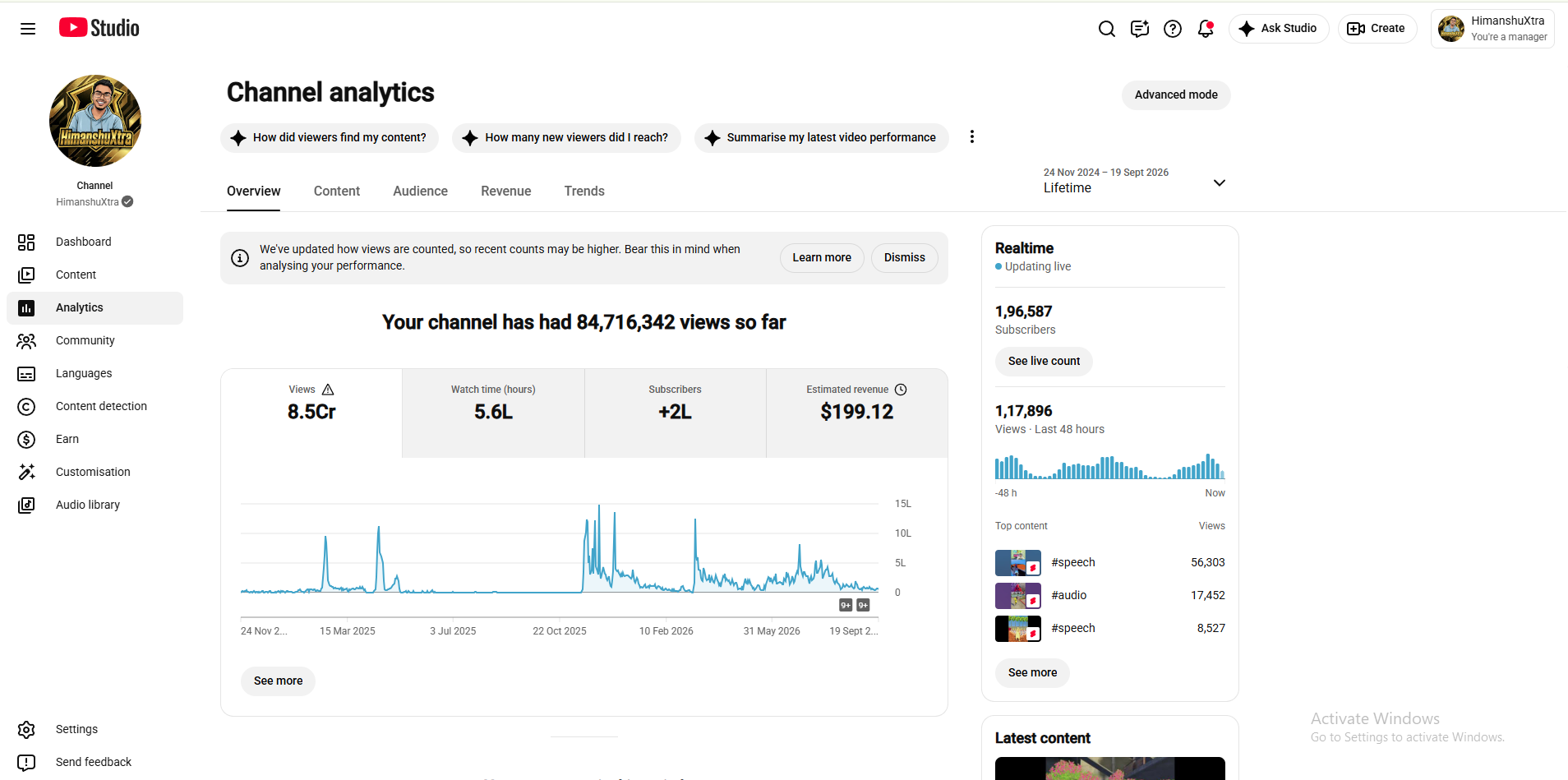Ask 'How did viewers find my content?'
1568x780 pixels.
click(x=330, y=137)
